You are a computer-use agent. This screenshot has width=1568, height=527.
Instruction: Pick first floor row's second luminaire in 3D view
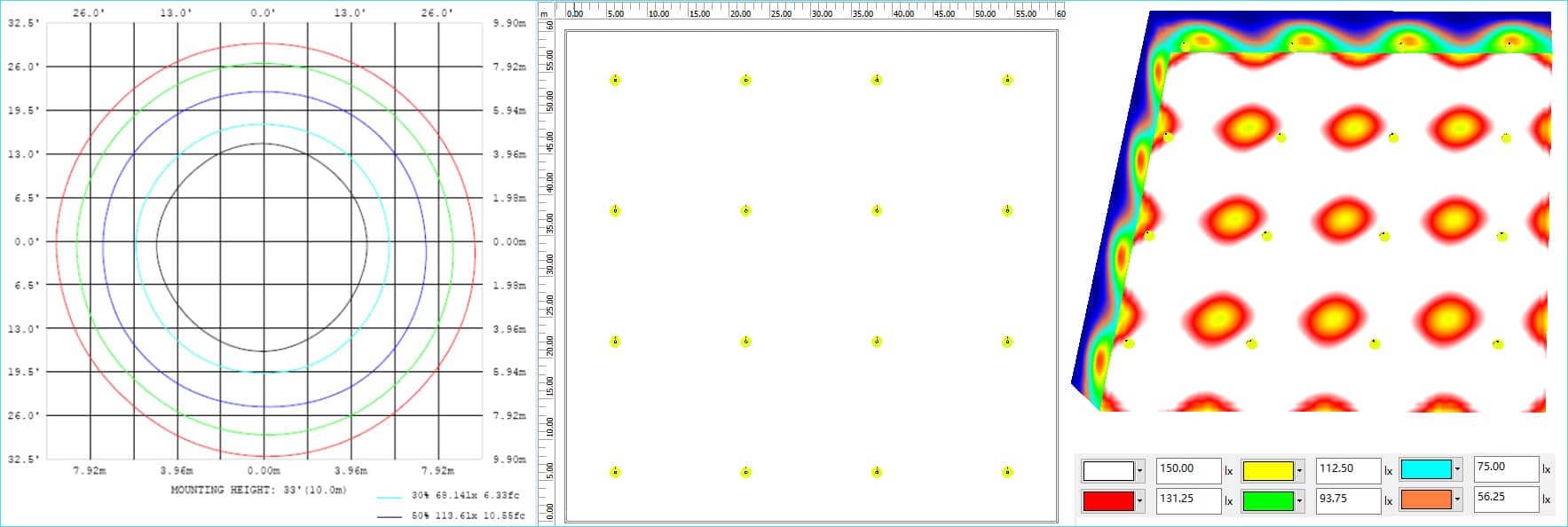[1280, 137]
